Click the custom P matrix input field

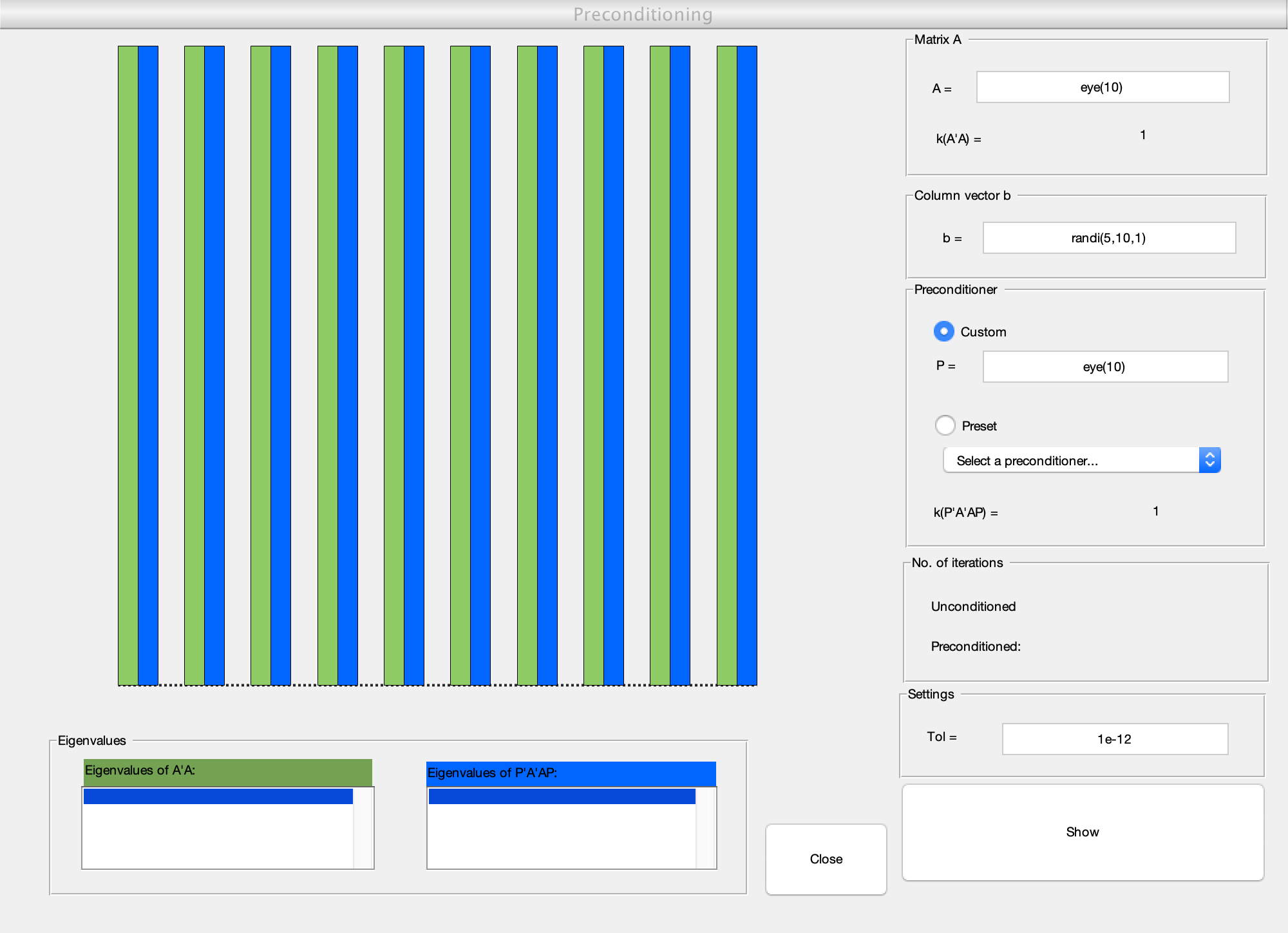click(x=1104, y=367)
